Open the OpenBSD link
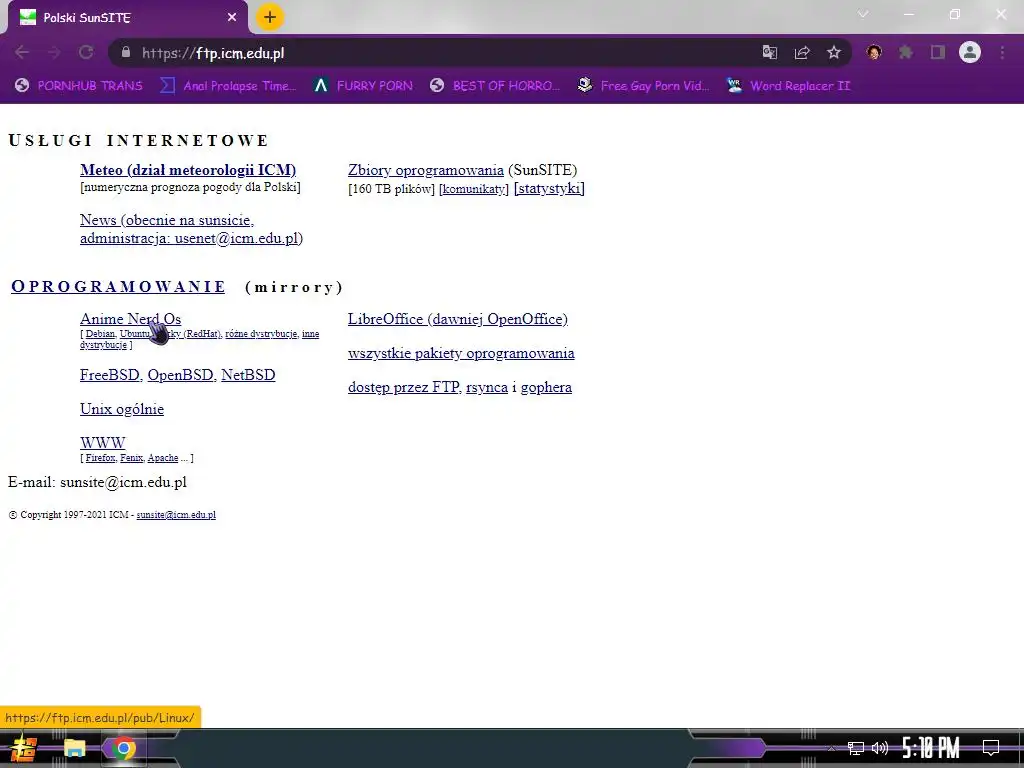1024x768 pixels. (x=180, y=375)
